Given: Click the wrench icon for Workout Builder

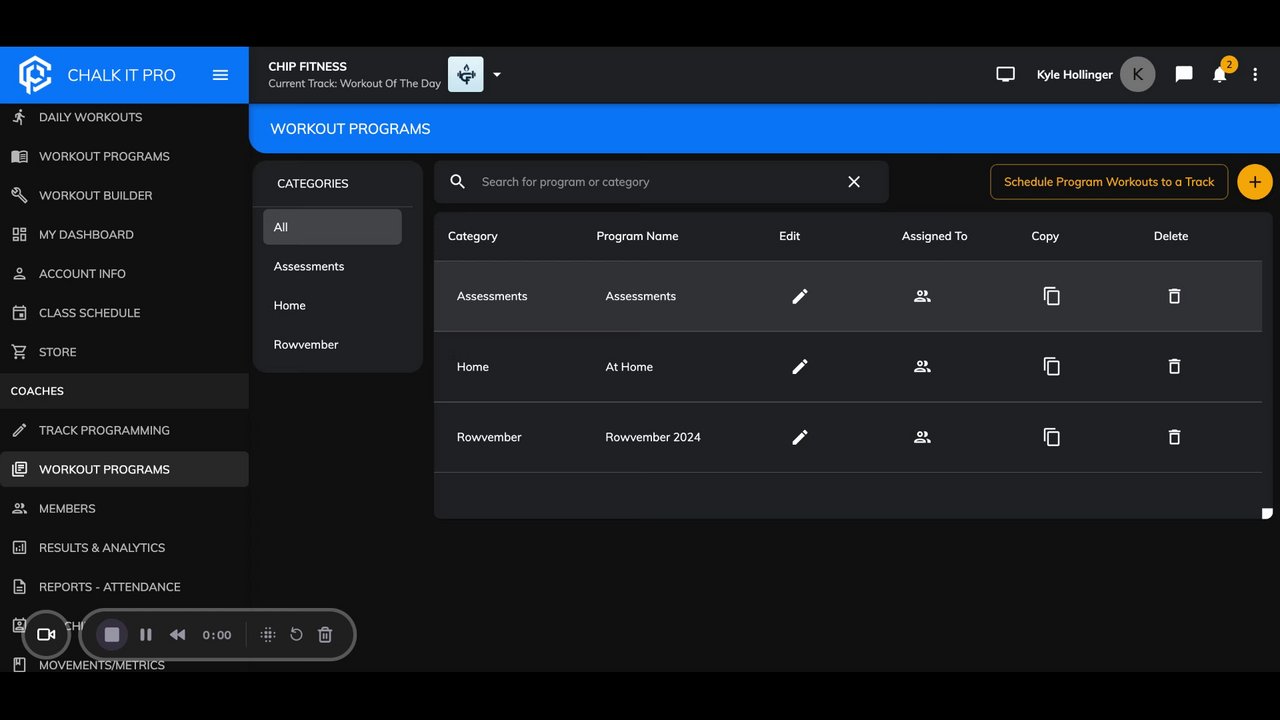Looking at the screenshot, I should (19, 195).
